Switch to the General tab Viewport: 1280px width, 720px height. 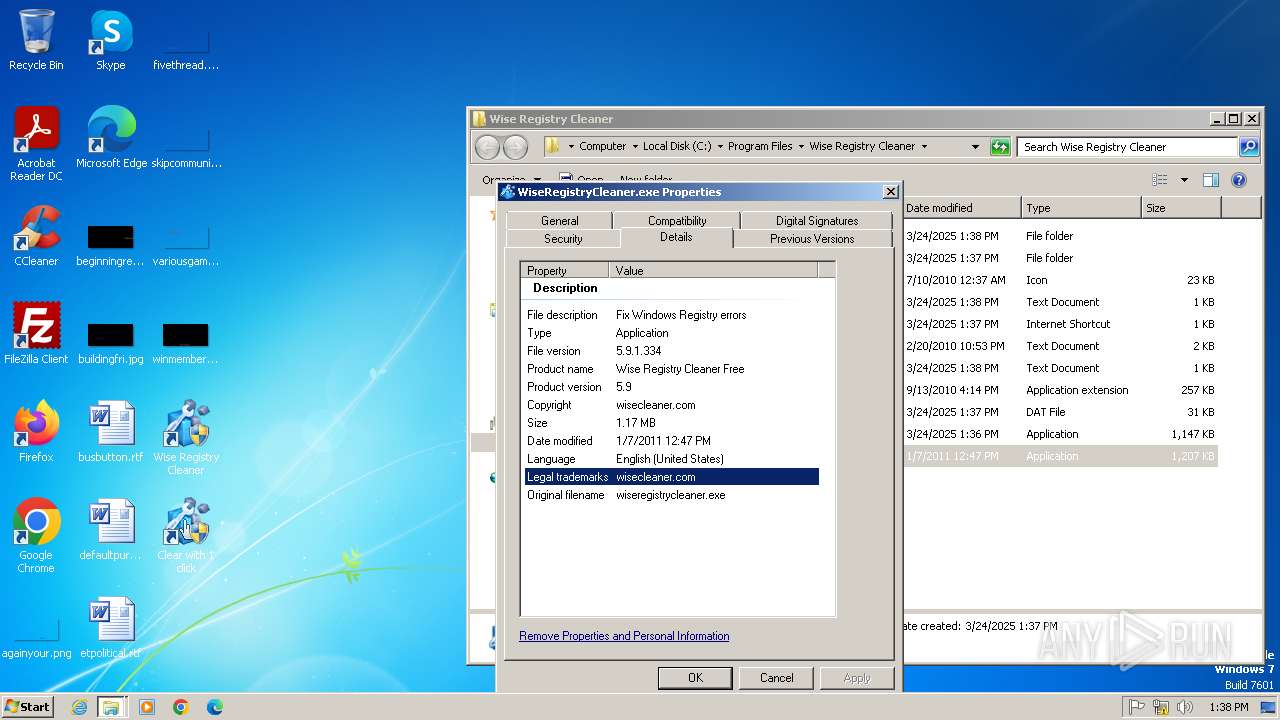pos(559,221)
